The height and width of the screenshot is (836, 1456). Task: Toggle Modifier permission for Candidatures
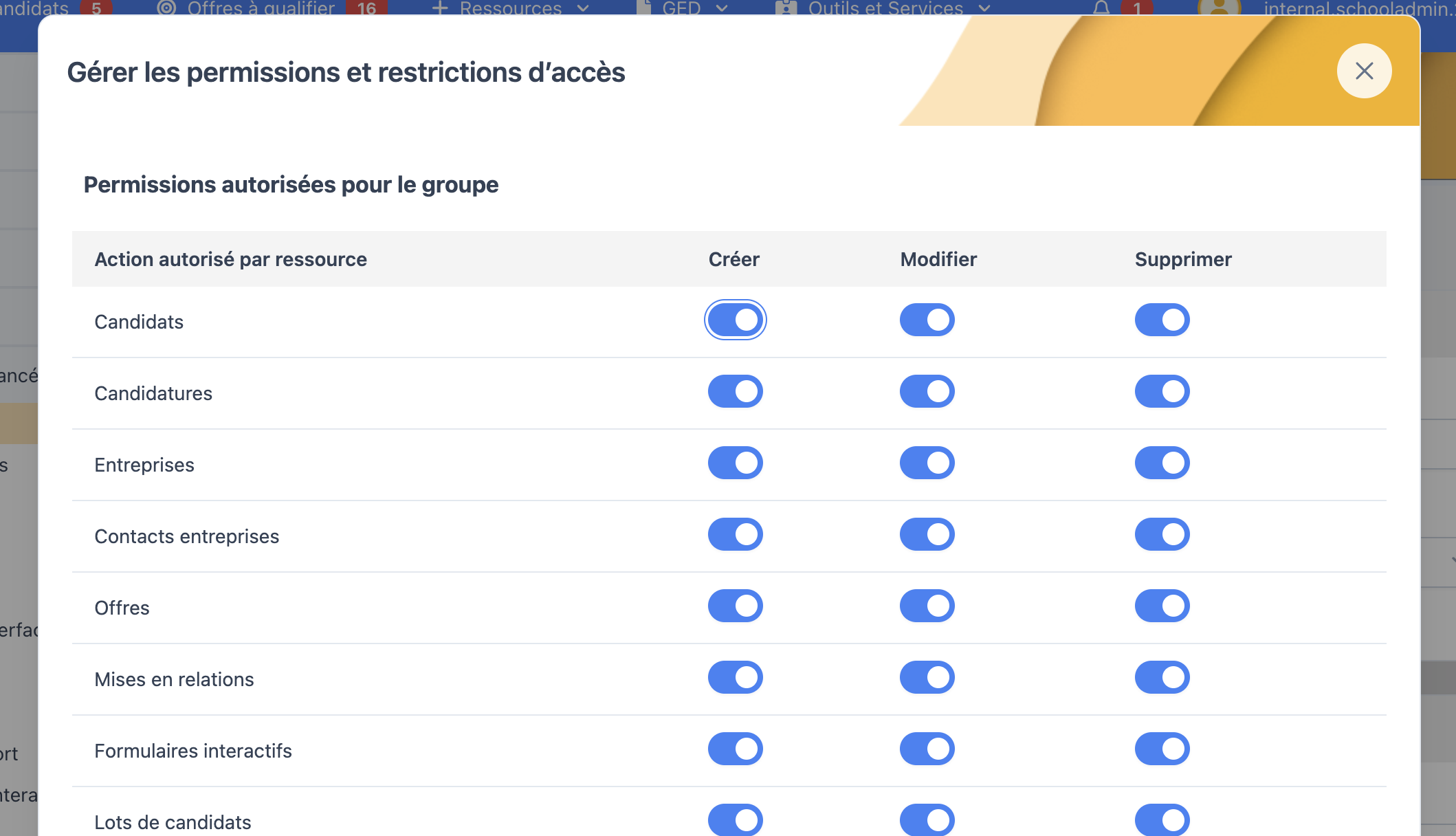tap(927, 391)
